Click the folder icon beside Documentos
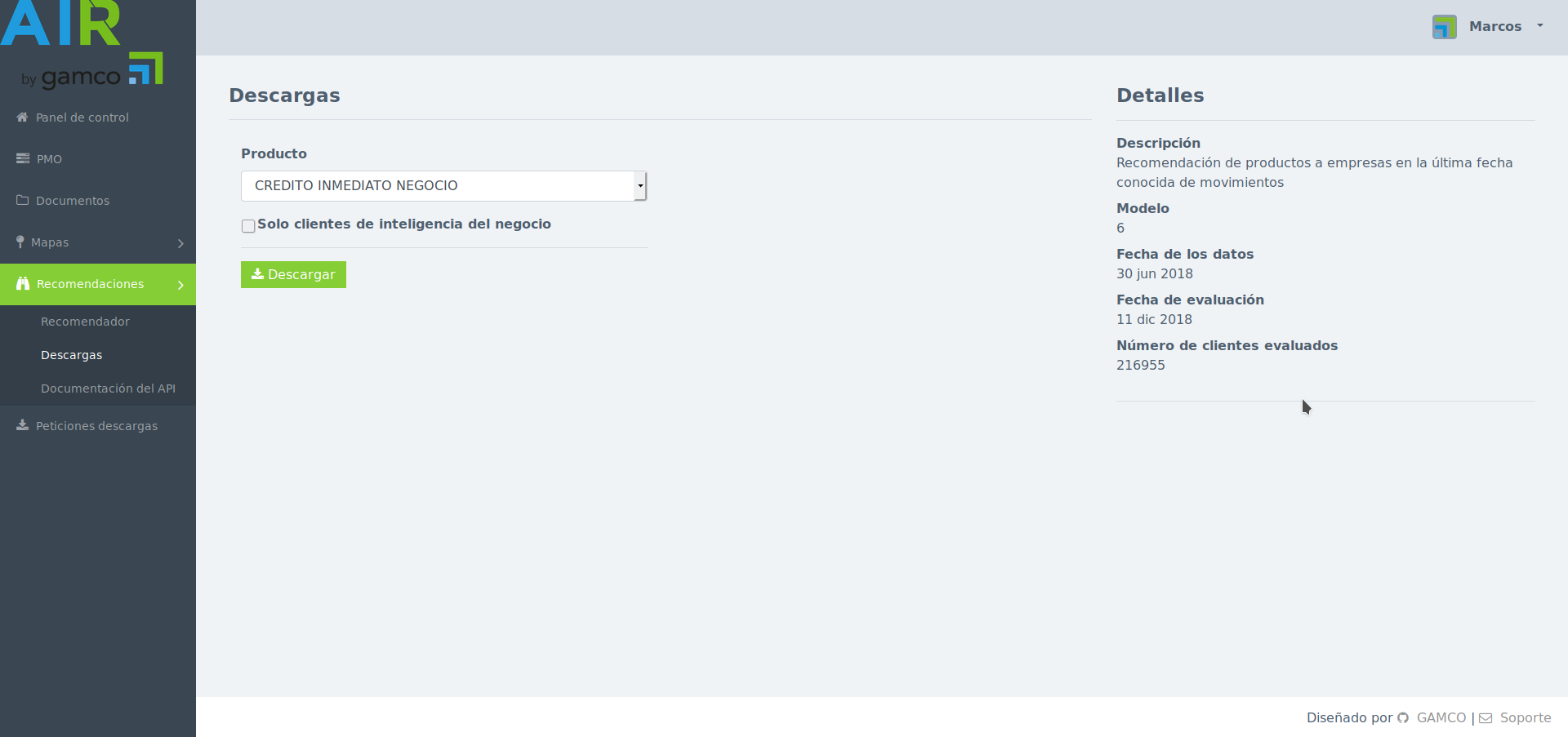The width and height of the screenshot is (1568, 737). (22, 200)
